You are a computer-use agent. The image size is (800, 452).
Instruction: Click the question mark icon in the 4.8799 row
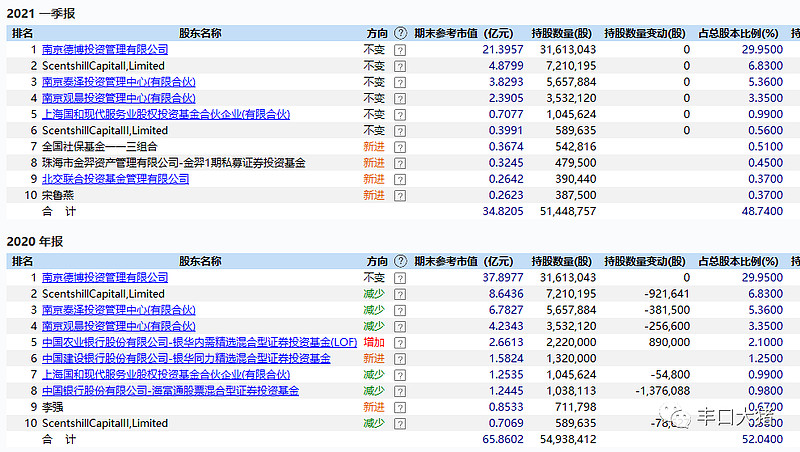pyautogui.click(x=400, y=66)
